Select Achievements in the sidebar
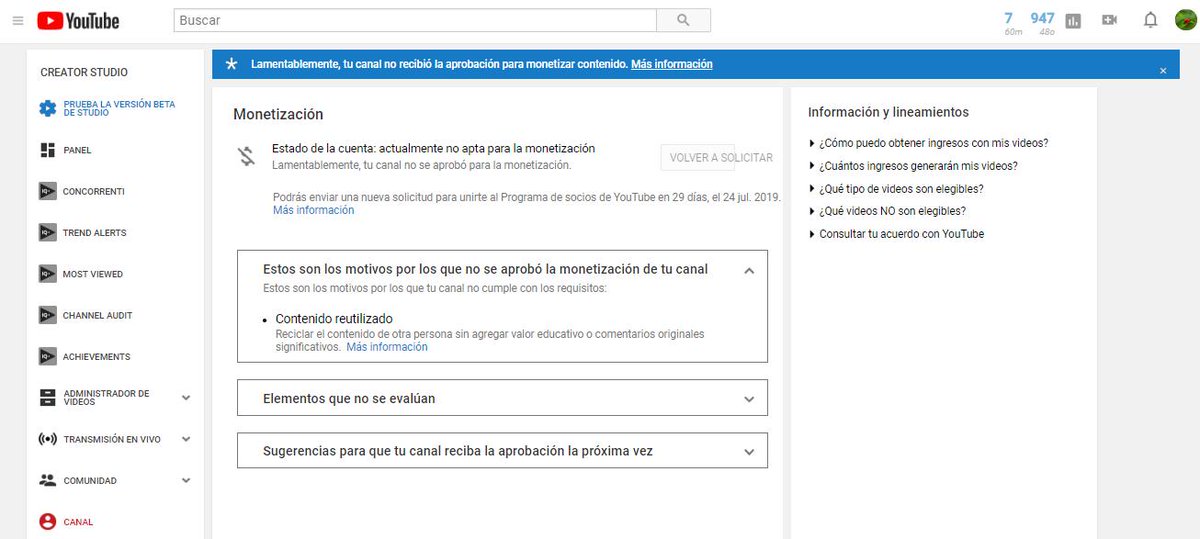The image size is (1200, 539). click(x=96, y=357)
